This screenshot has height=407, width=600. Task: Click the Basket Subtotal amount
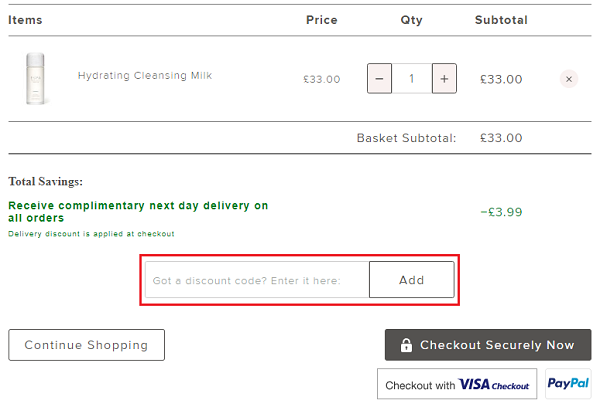click(x=501, y=138)
